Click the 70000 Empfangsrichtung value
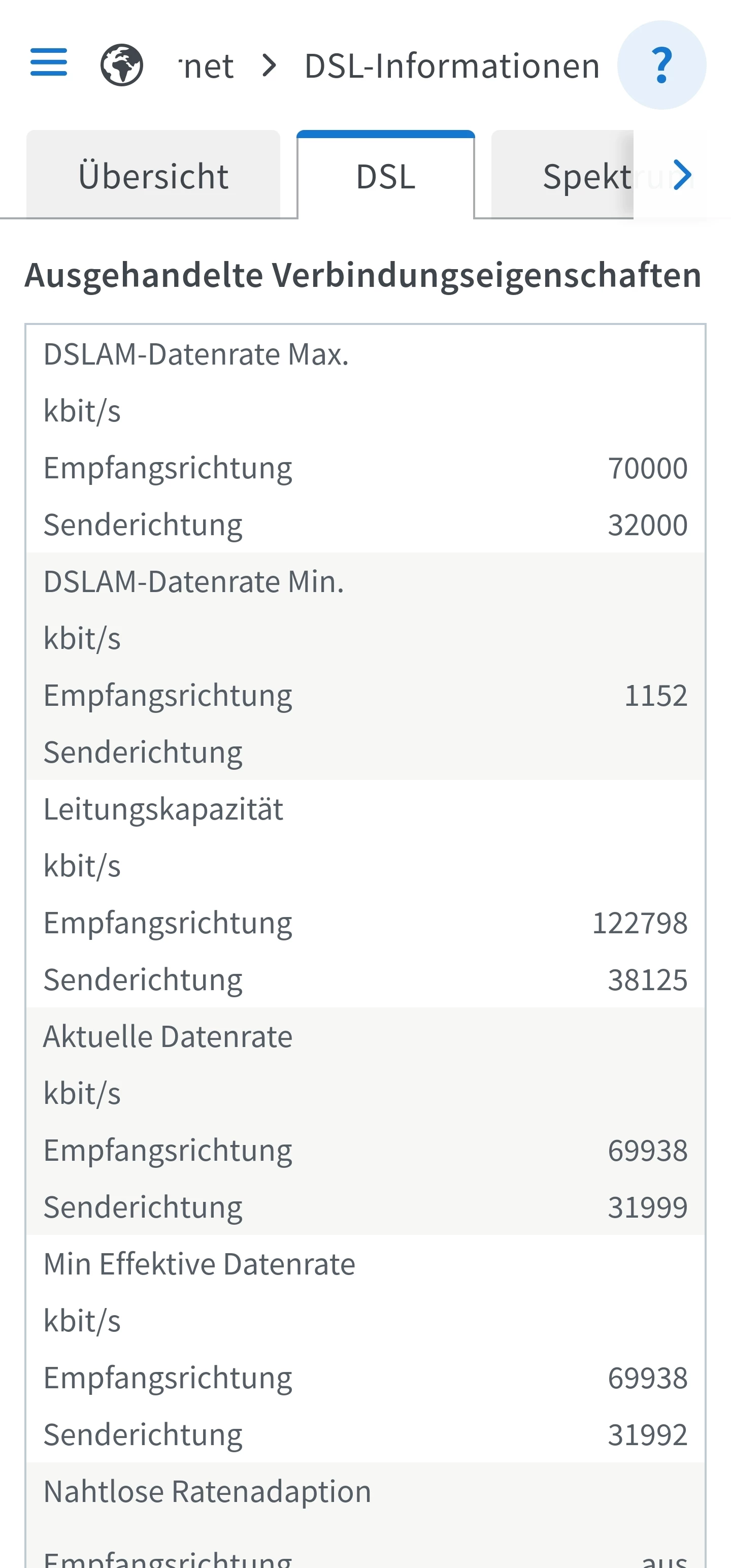This screenshot has height=1568, width=731. 647,468
